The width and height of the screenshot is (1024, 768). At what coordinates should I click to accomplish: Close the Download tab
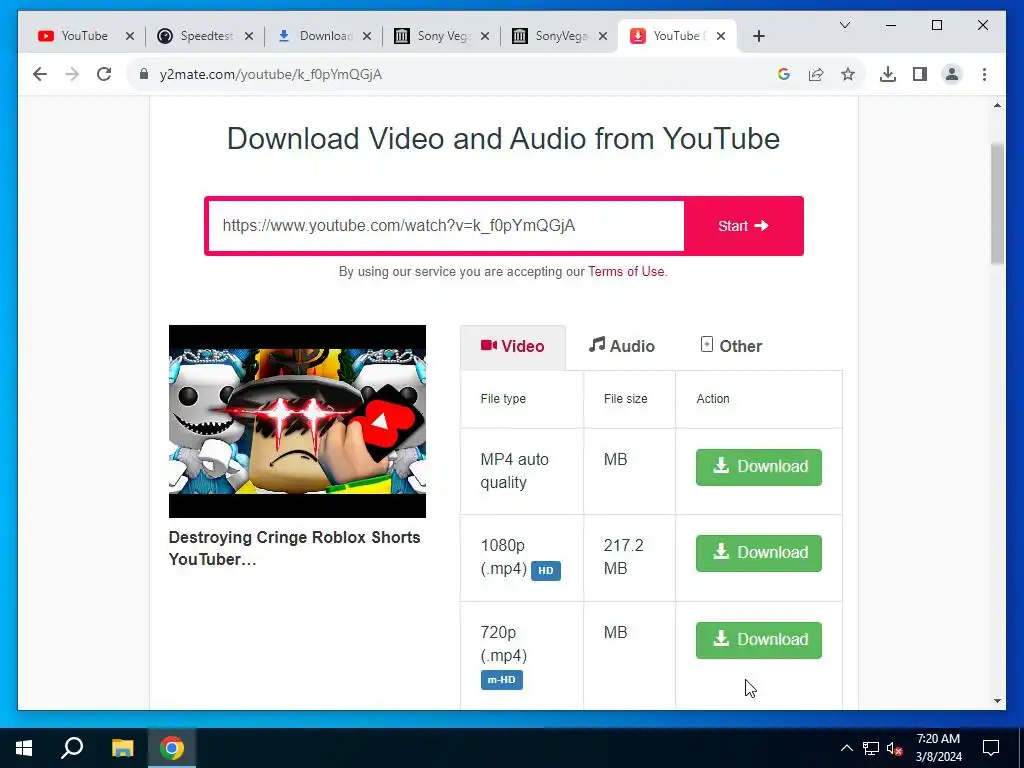tap(367, 36)
